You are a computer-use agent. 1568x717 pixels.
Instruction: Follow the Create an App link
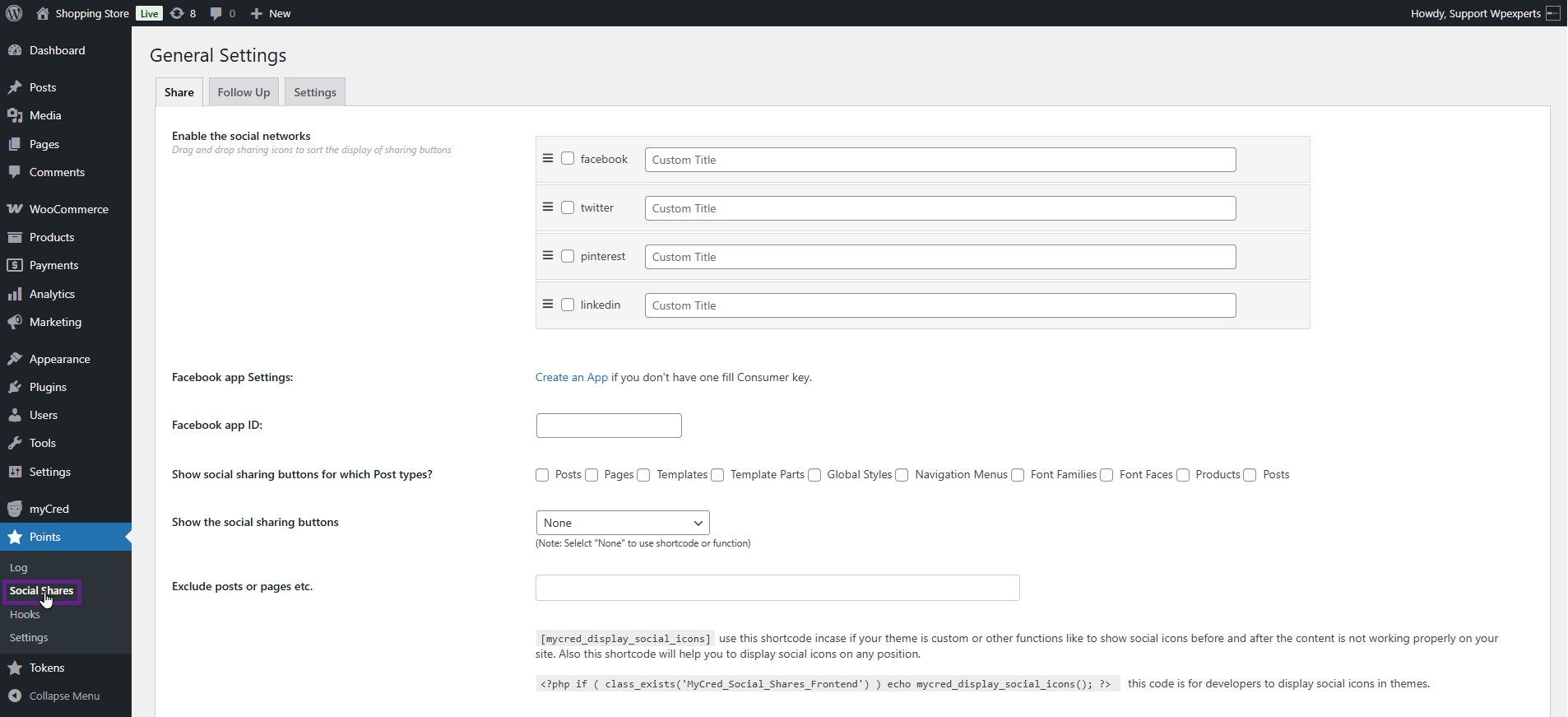click(x=571, y=377)
